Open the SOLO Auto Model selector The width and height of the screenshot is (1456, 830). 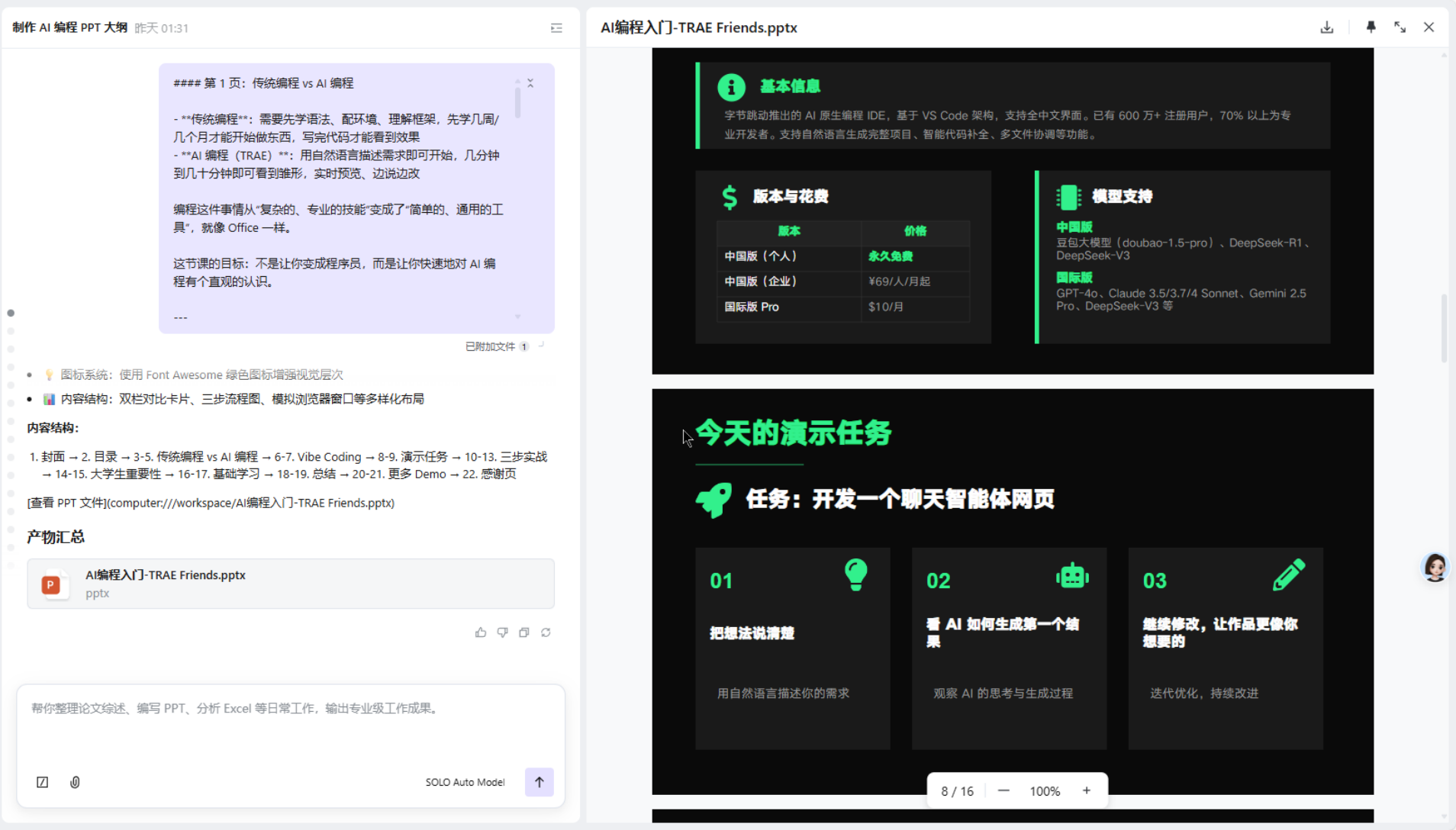465,782
